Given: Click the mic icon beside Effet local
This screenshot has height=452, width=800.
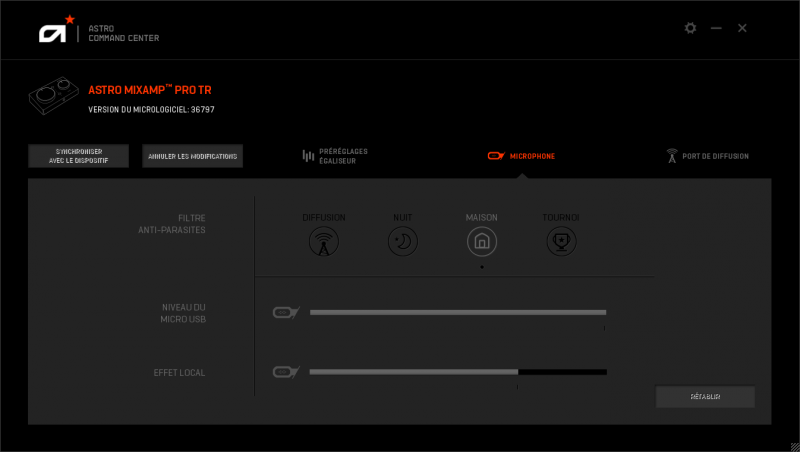Looking at the screenshot, I should point(286,372).
